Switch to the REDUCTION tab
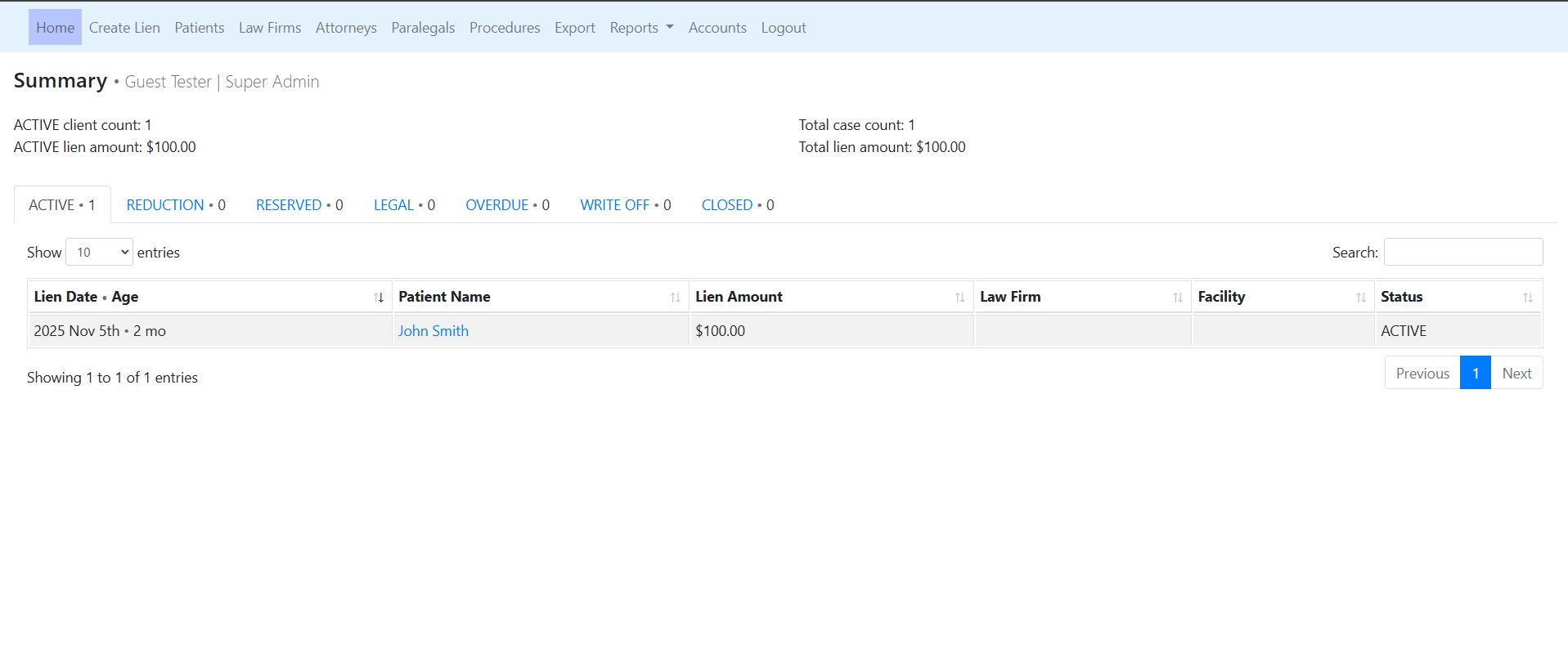The image size is (1568, 645). point(176,205)
